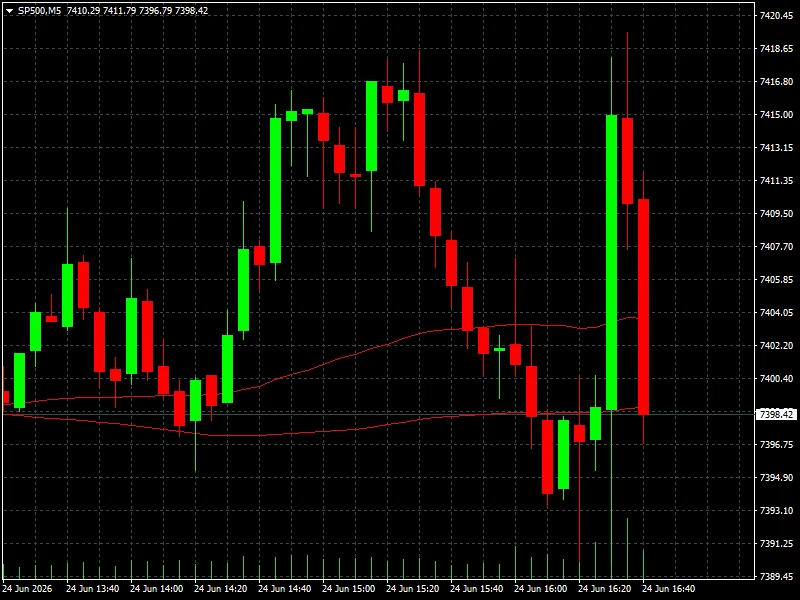Select the 24 Jun 16:40 time marker
The image size is (800, 600).
point(668,589)
